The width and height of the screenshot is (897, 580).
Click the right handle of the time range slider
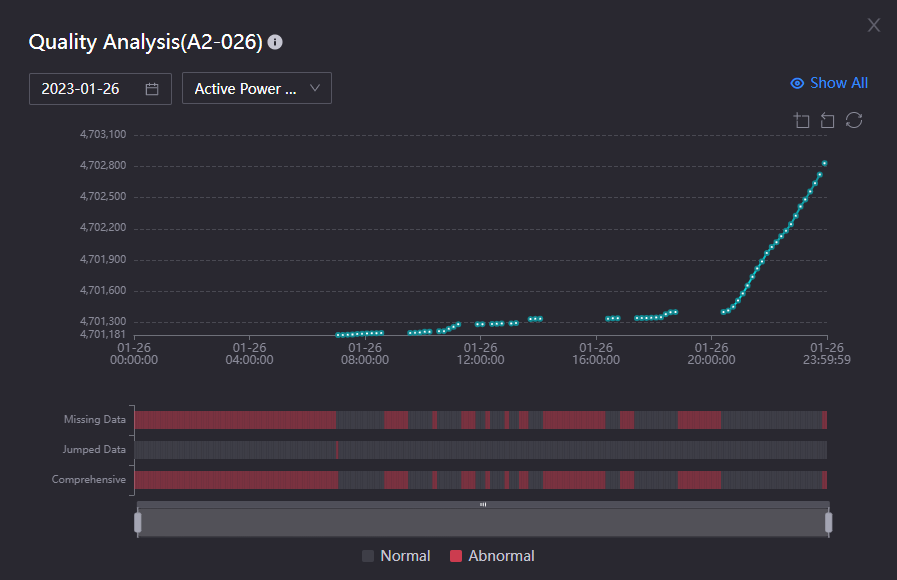pyautogui.click(x=828, y=522)
